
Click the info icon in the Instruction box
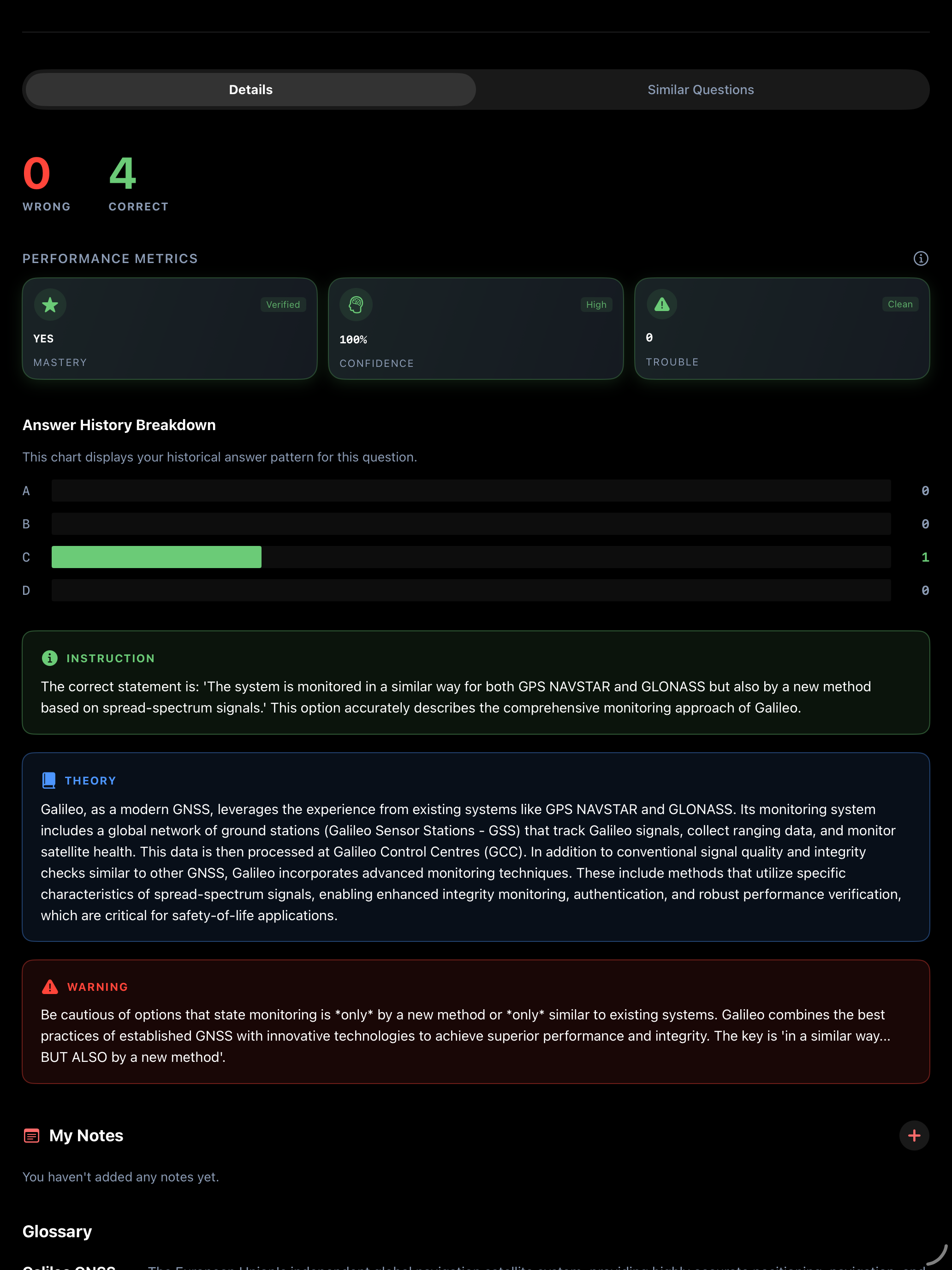[49, 659]
